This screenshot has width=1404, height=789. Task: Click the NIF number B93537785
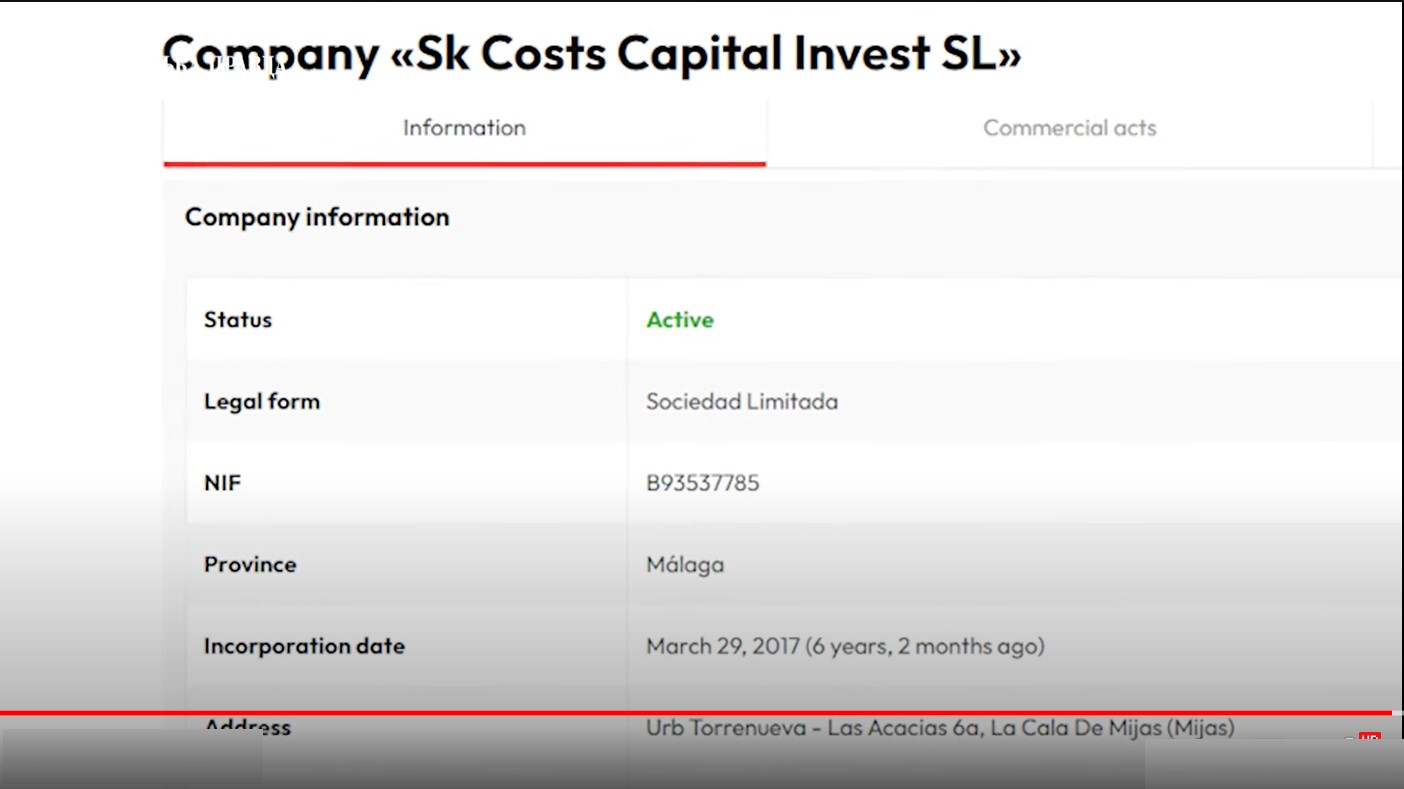coord(703,483)
